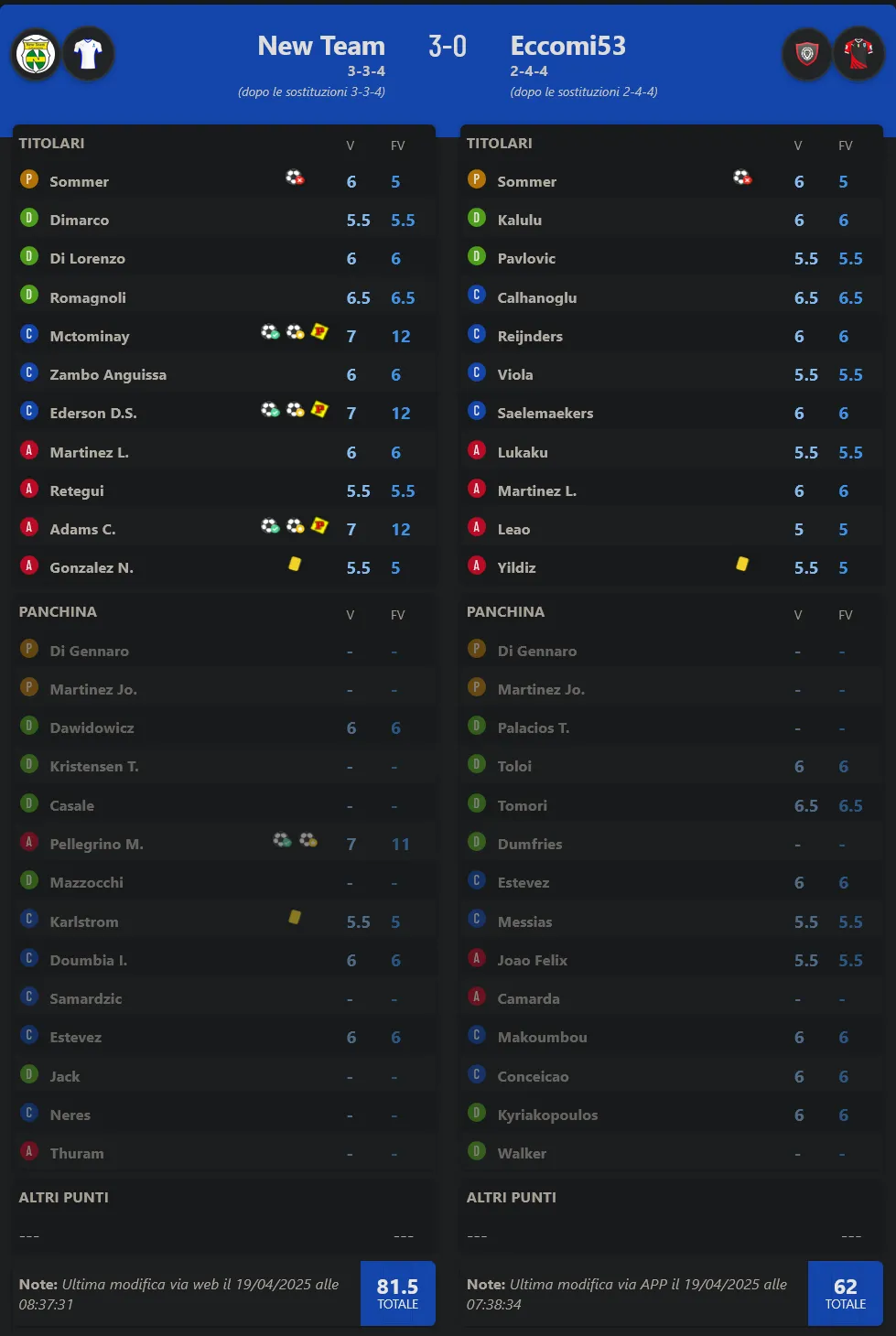Click the blue C role badge beside Calhanoglu

[476, 295]
